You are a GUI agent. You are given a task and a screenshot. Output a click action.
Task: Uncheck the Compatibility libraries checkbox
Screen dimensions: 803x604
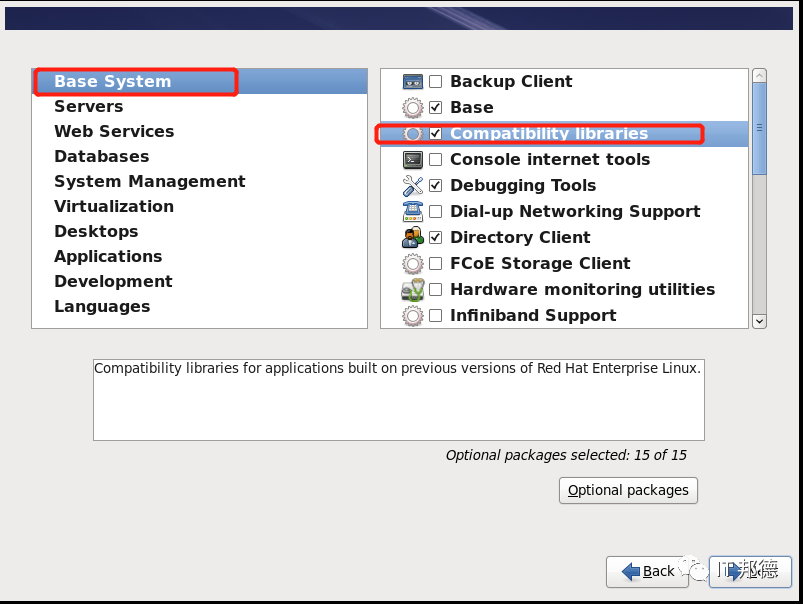click(435, 134)
